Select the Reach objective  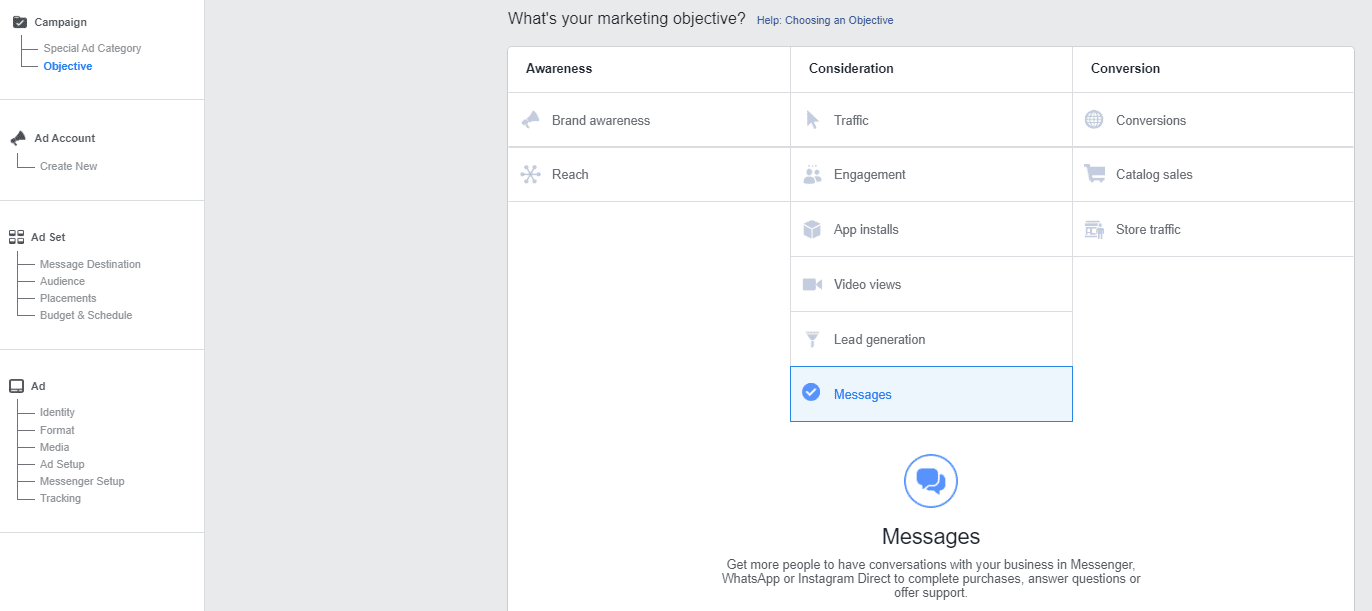570,174
